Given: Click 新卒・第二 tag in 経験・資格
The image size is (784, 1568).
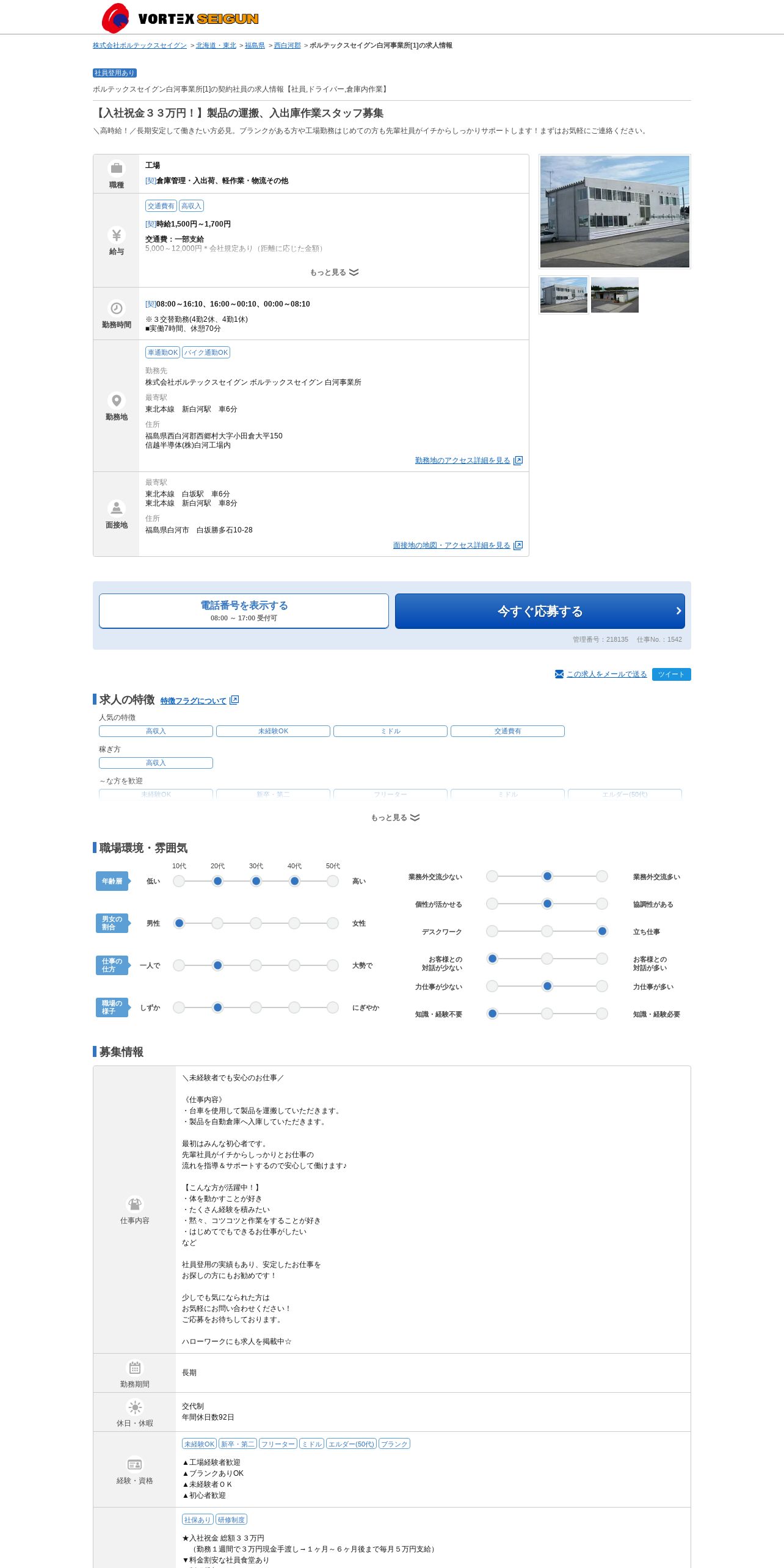Looking at the screenshot, I should [x=238, y=1444].
